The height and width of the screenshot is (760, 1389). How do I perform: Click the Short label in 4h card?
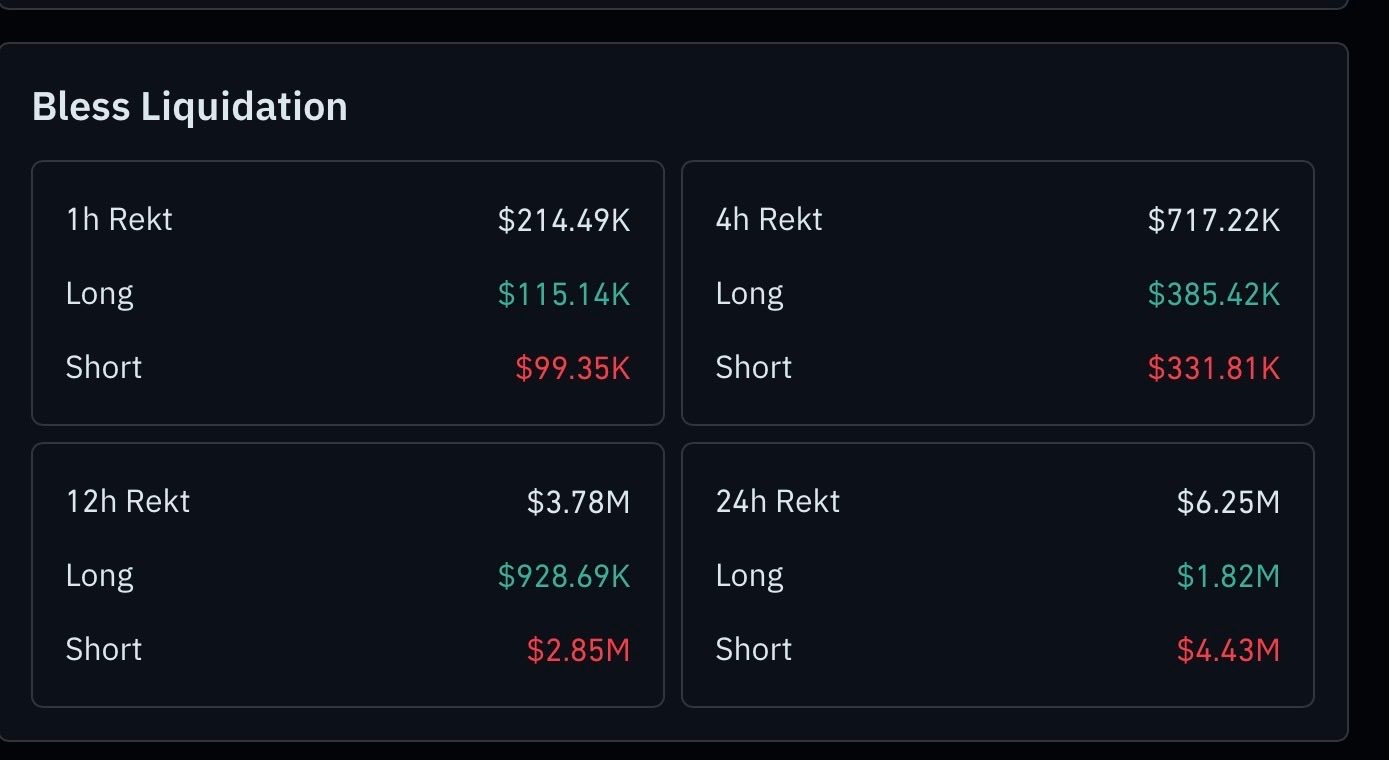coord(754,368)
